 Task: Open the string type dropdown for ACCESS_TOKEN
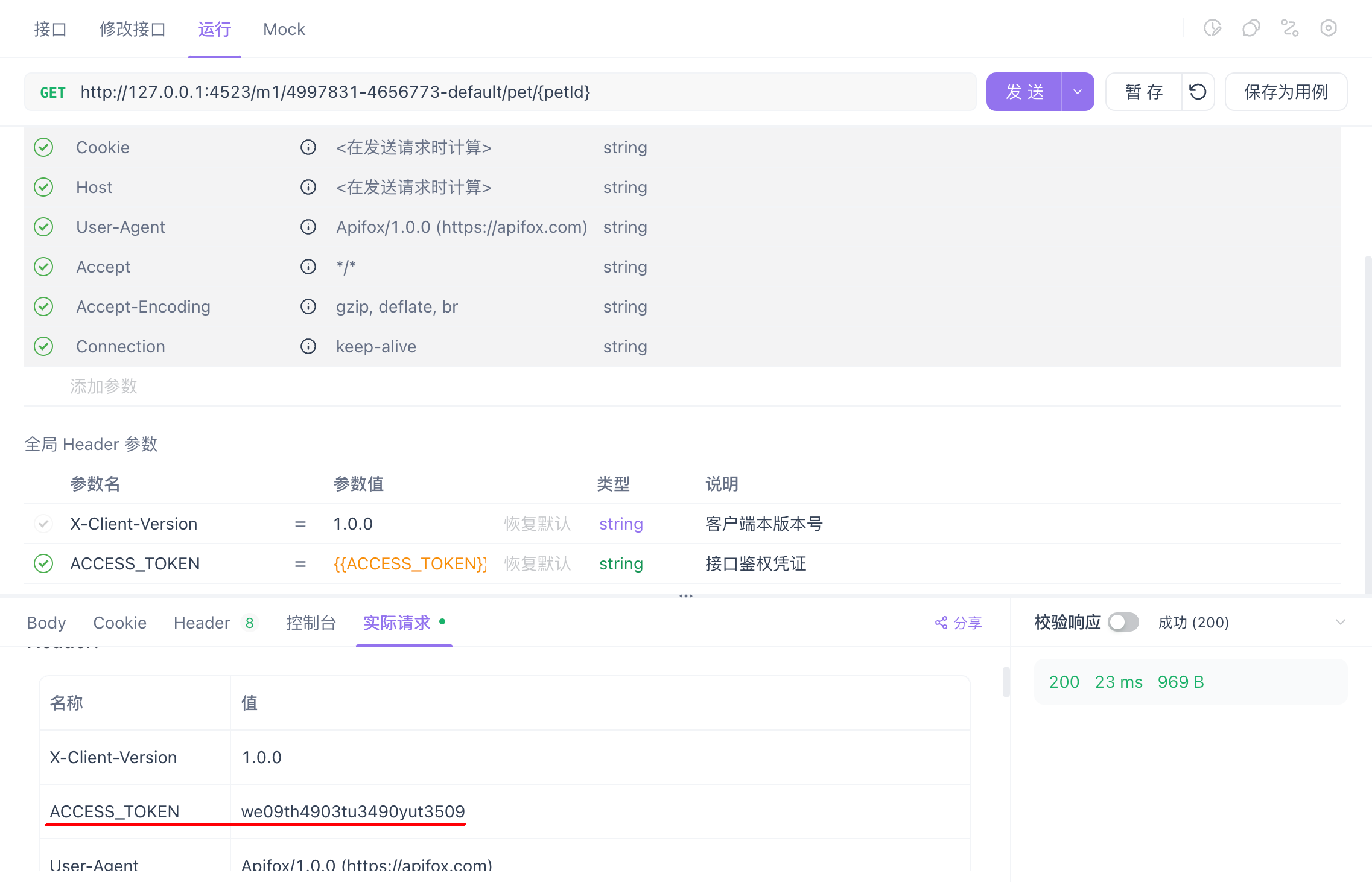click(621, 563)
